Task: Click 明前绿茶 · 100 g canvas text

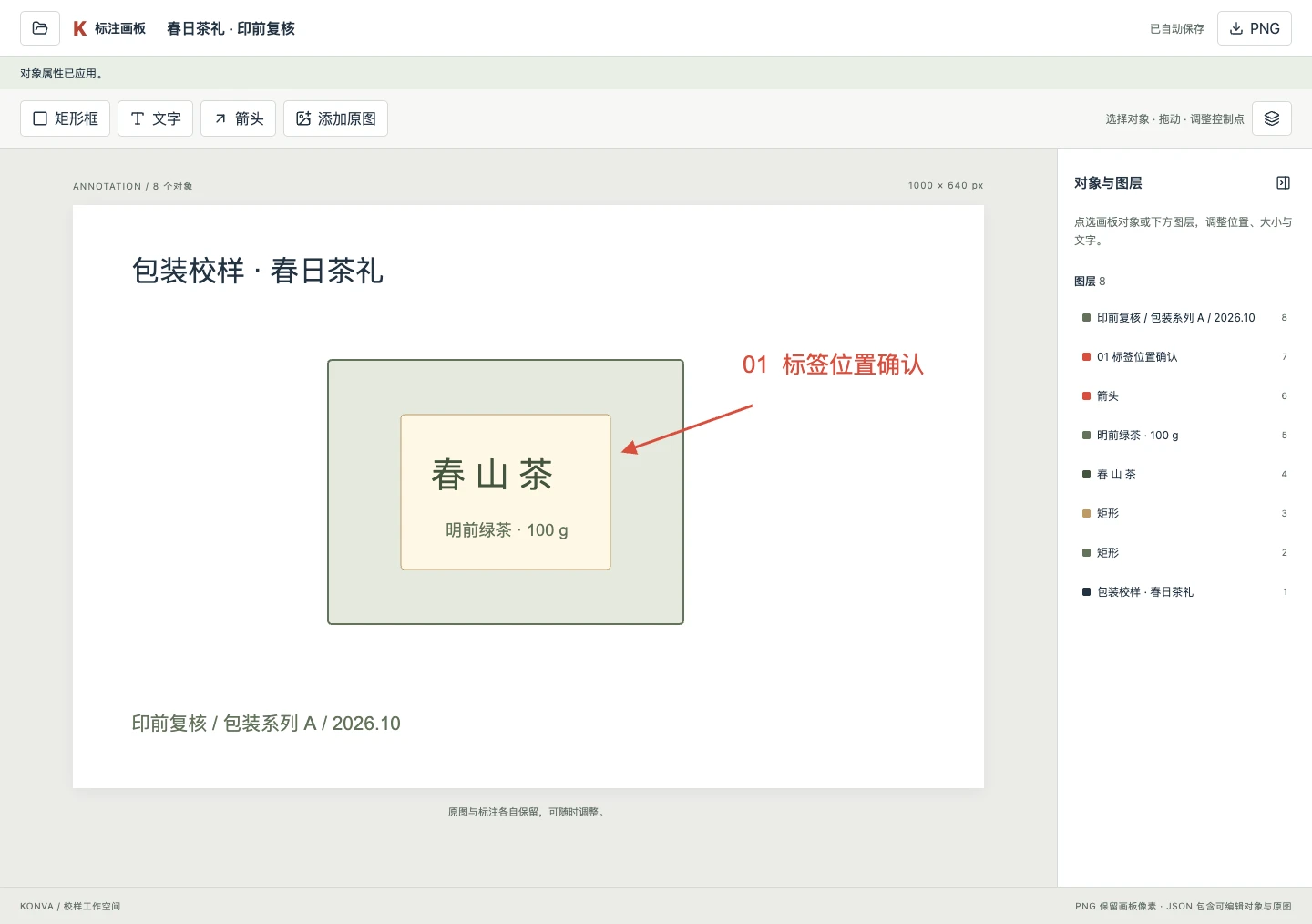Action: (x=507, y=530)
